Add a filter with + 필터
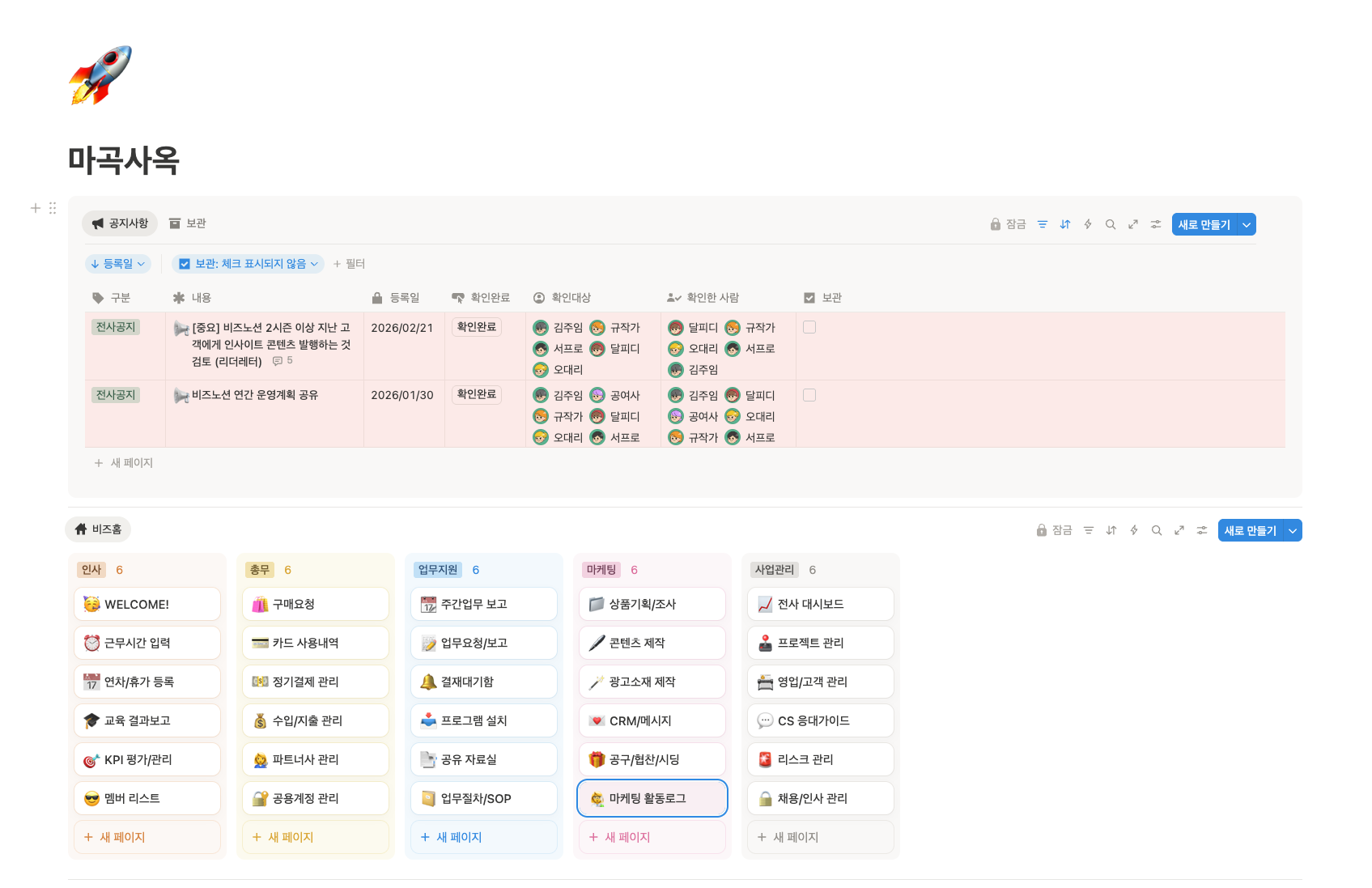 [x=349, y=264]
